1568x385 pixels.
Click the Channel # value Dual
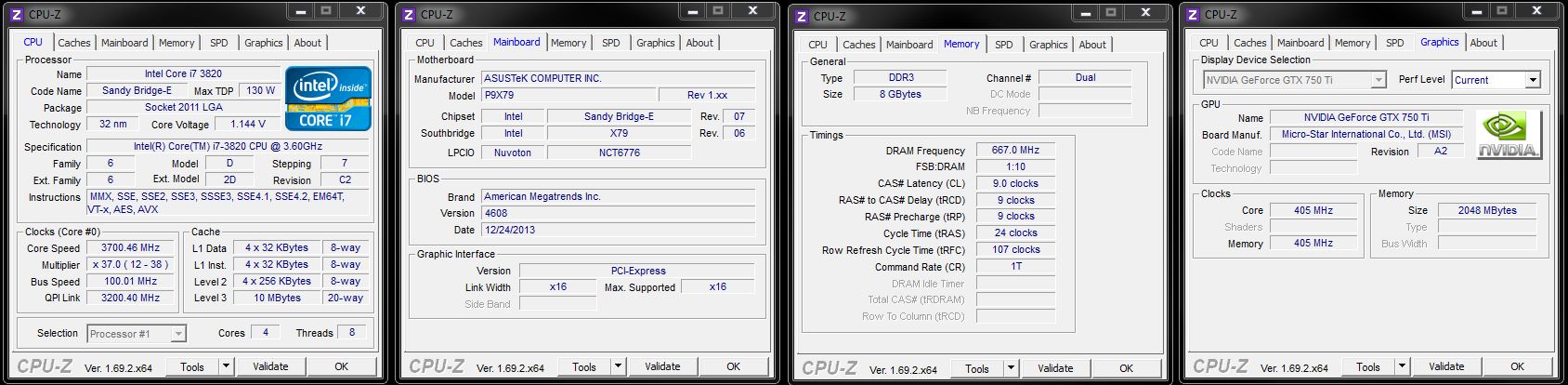pos(1085,77)
